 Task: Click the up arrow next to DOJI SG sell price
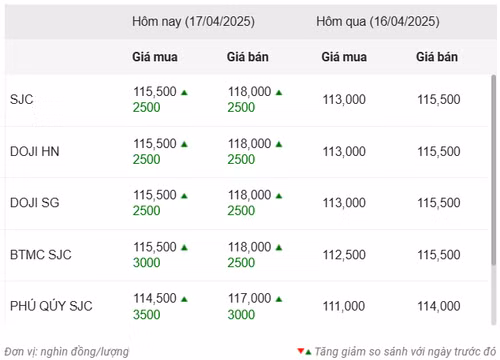(x=279, y=196)
